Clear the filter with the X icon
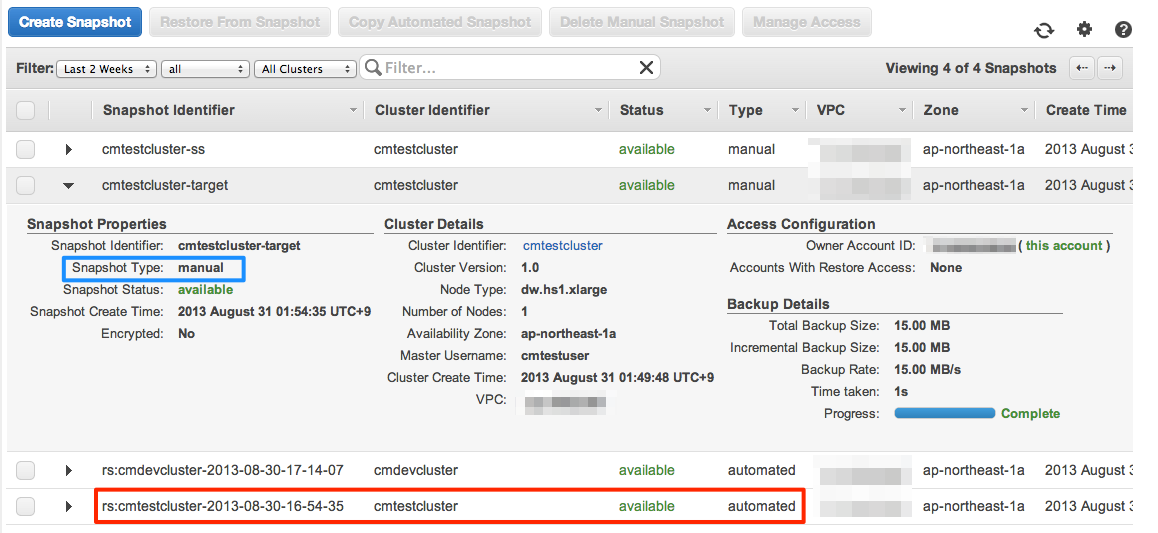Screen dimensions: 1158x533 click(646, 68)
